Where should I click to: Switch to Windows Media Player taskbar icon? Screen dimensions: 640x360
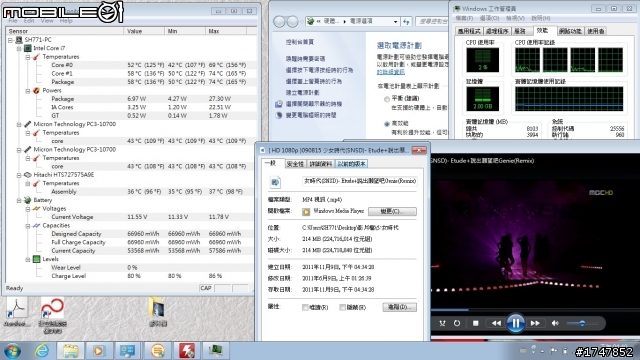coord(98,351)
